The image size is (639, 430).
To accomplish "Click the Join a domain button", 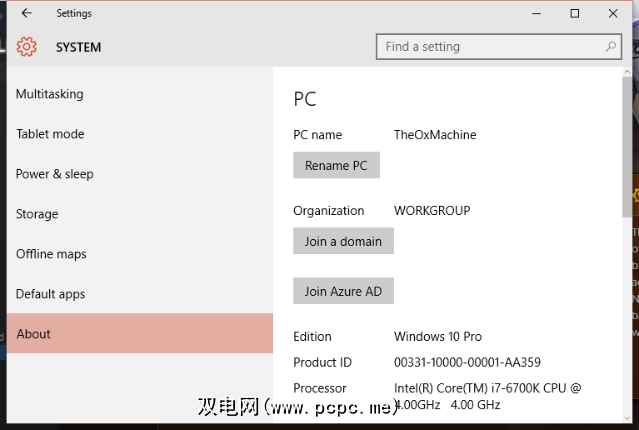I will pos(343,241).
